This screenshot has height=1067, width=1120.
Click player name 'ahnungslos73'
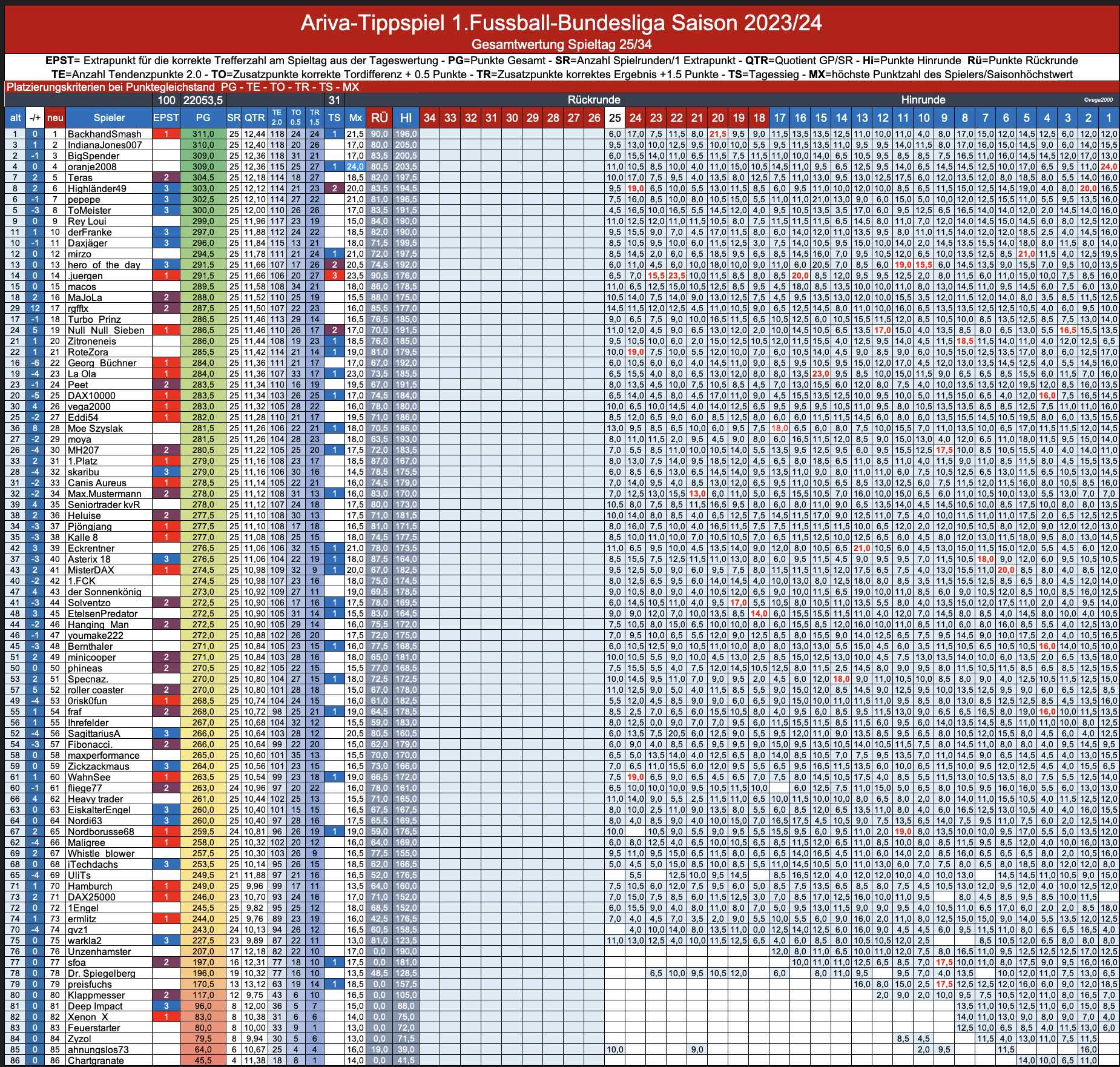click(98, 1049)
